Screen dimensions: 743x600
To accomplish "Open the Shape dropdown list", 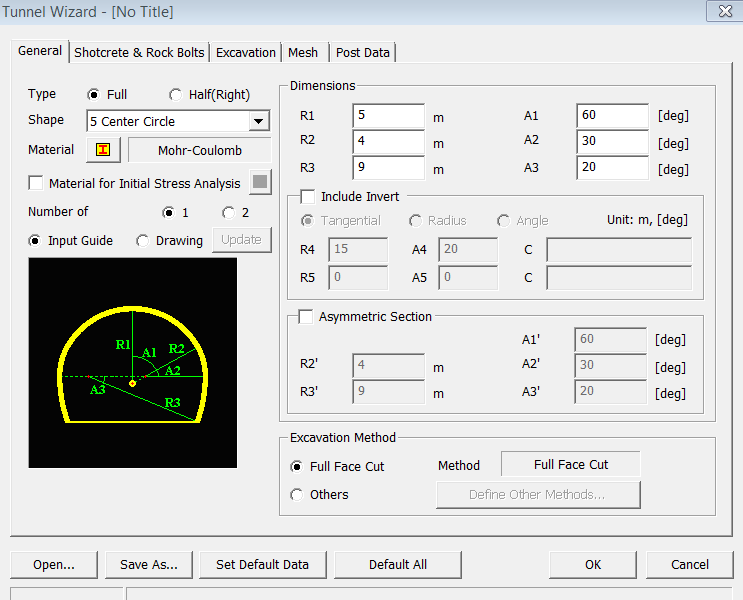I will pyautogui.click(x=259, y=122).
